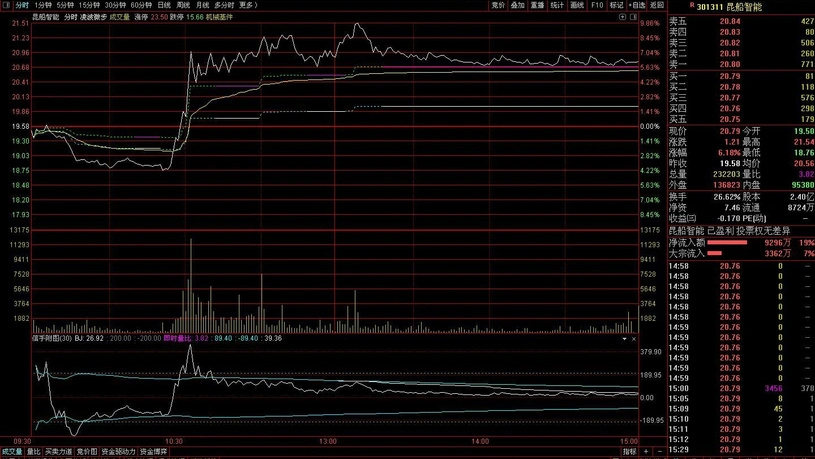This screenshot has height=459, width=815.
Task: Click the 买一 bid price 20.79
Action: (x=730, y=76)
